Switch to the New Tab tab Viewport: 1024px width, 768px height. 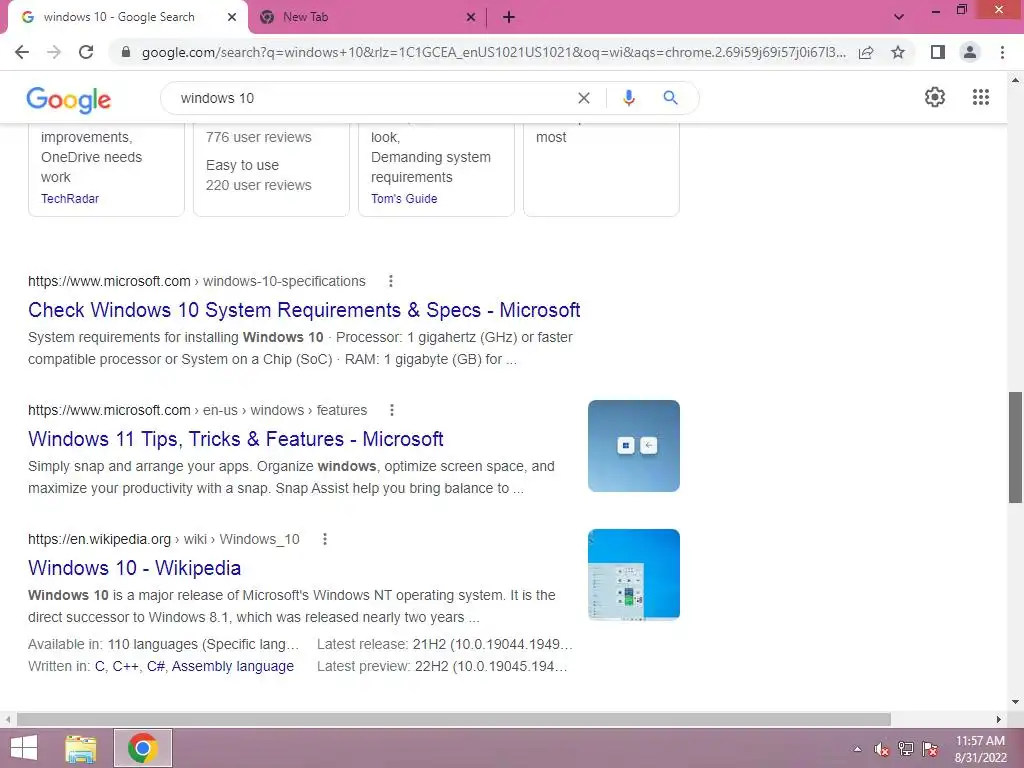click(306, 17)
